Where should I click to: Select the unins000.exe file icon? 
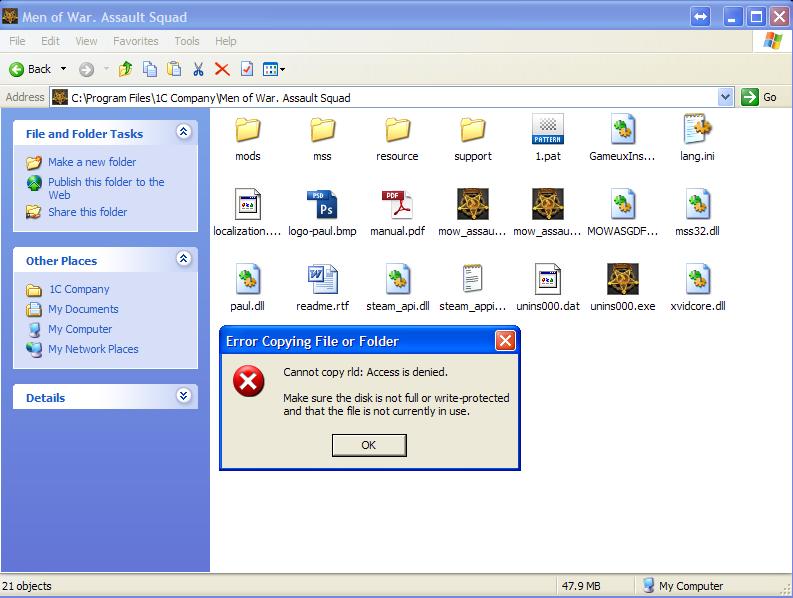(622, 280)
